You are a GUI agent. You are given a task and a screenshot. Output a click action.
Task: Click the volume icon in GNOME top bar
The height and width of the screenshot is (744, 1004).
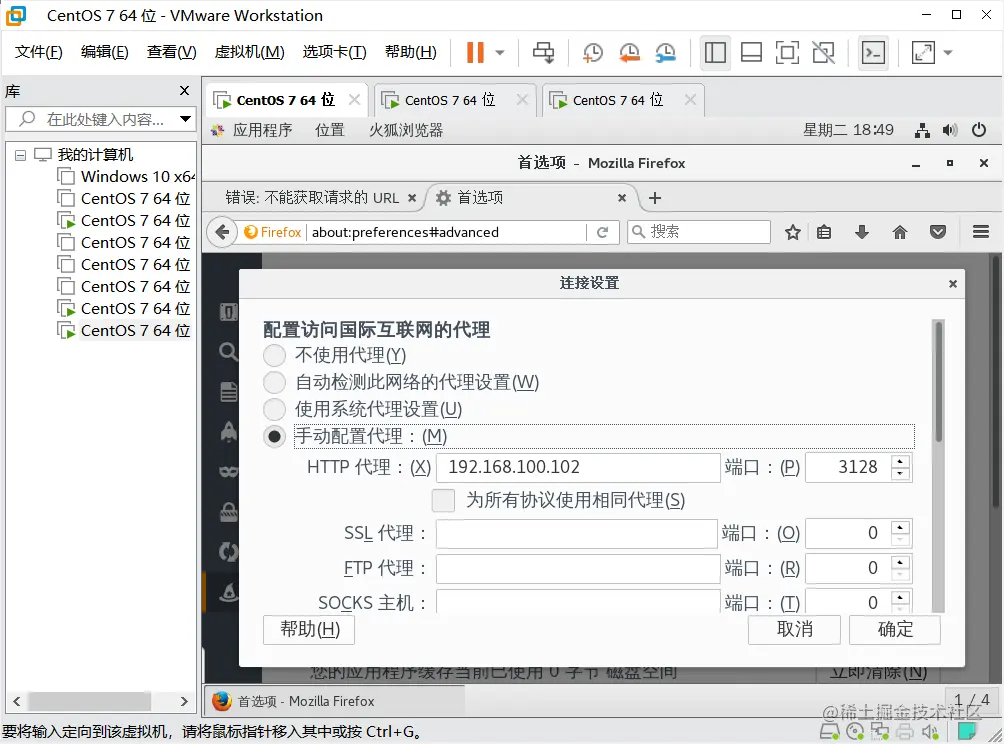click(950, 131)
